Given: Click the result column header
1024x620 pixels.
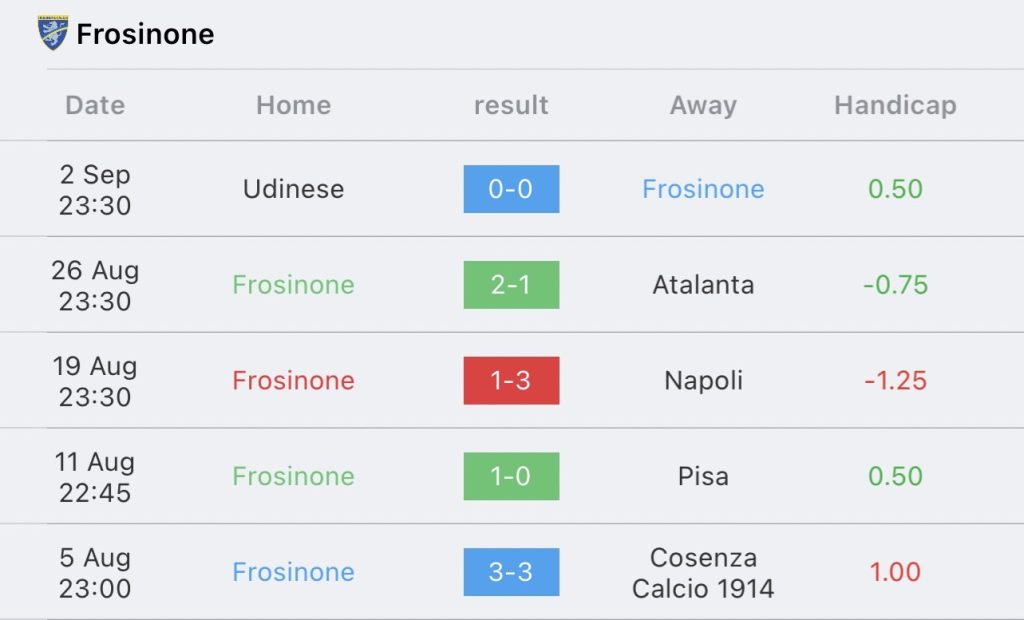Looking at the screenshot, I should [511, 105].
